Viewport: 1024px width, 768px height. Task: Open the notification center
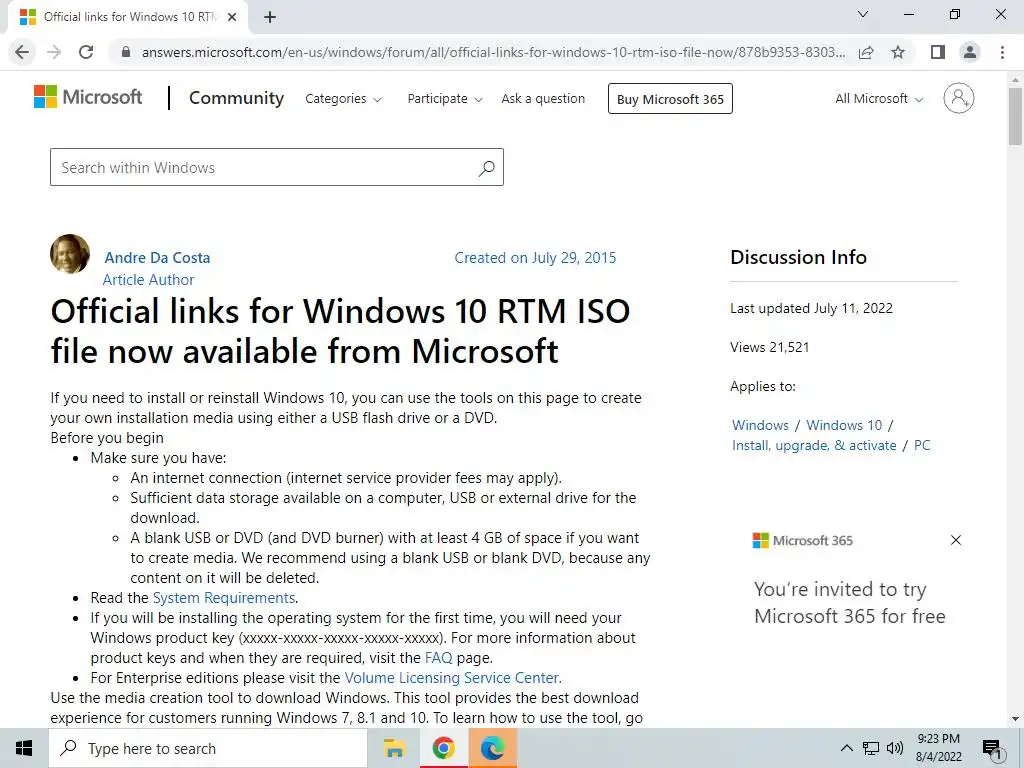coord(992,748)
